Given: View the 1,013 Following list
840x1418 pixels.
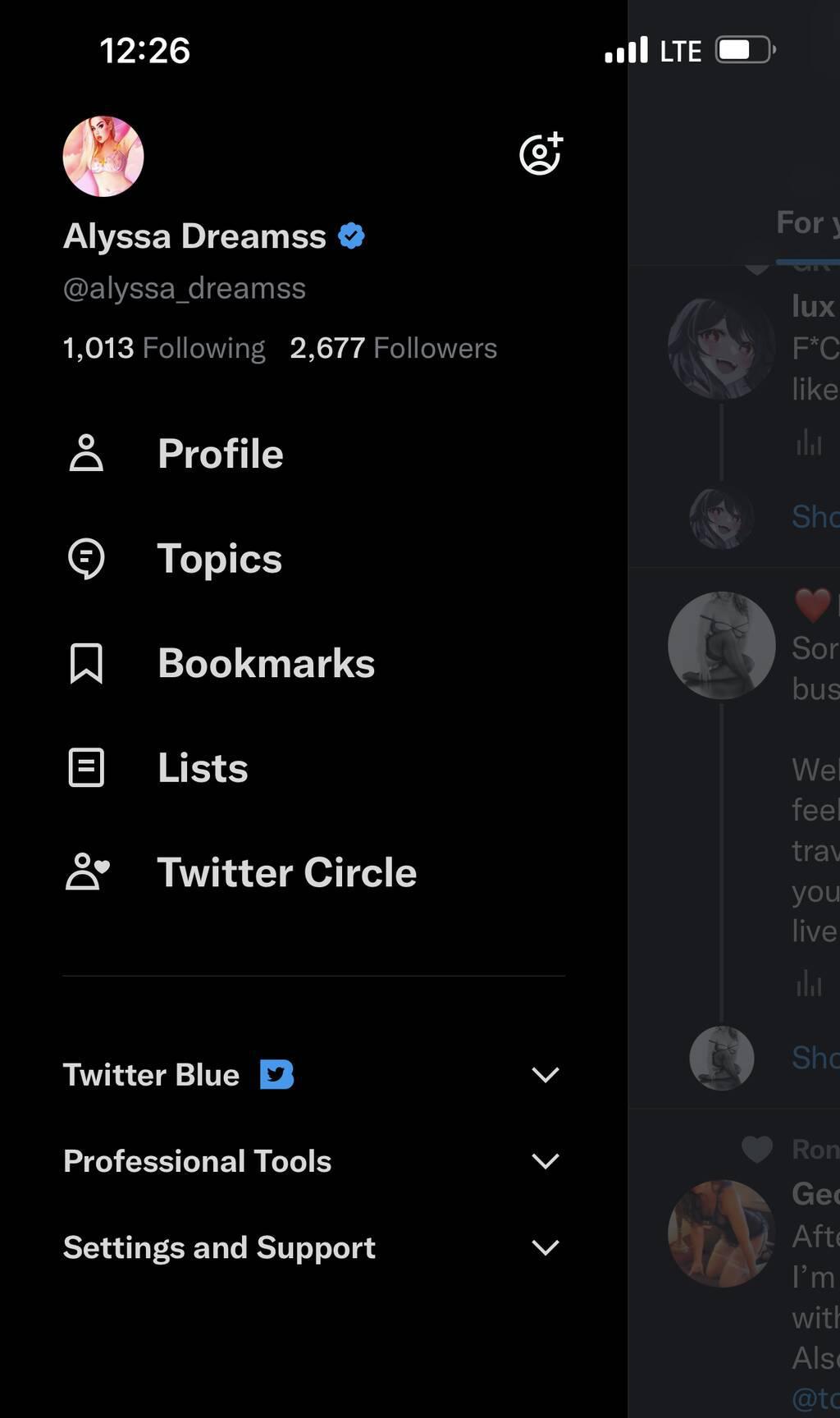Looking at the screenshot, I should (x=164, y=348).
